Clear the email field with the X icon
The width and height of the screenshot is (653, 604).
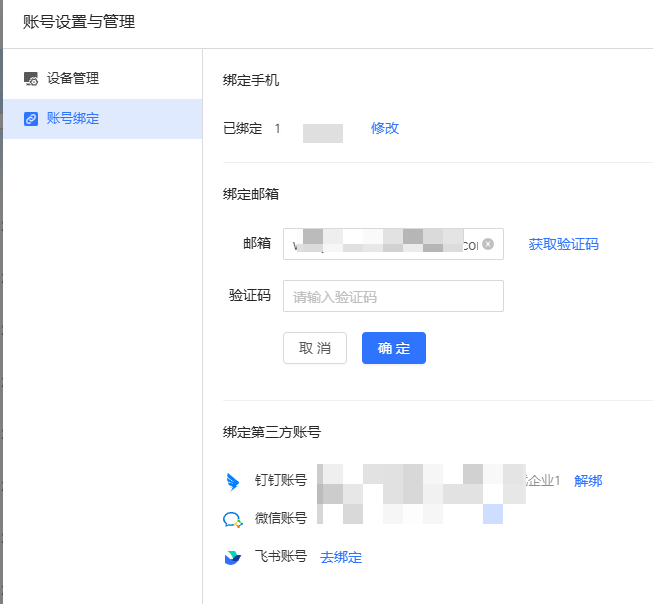[488, 244]
